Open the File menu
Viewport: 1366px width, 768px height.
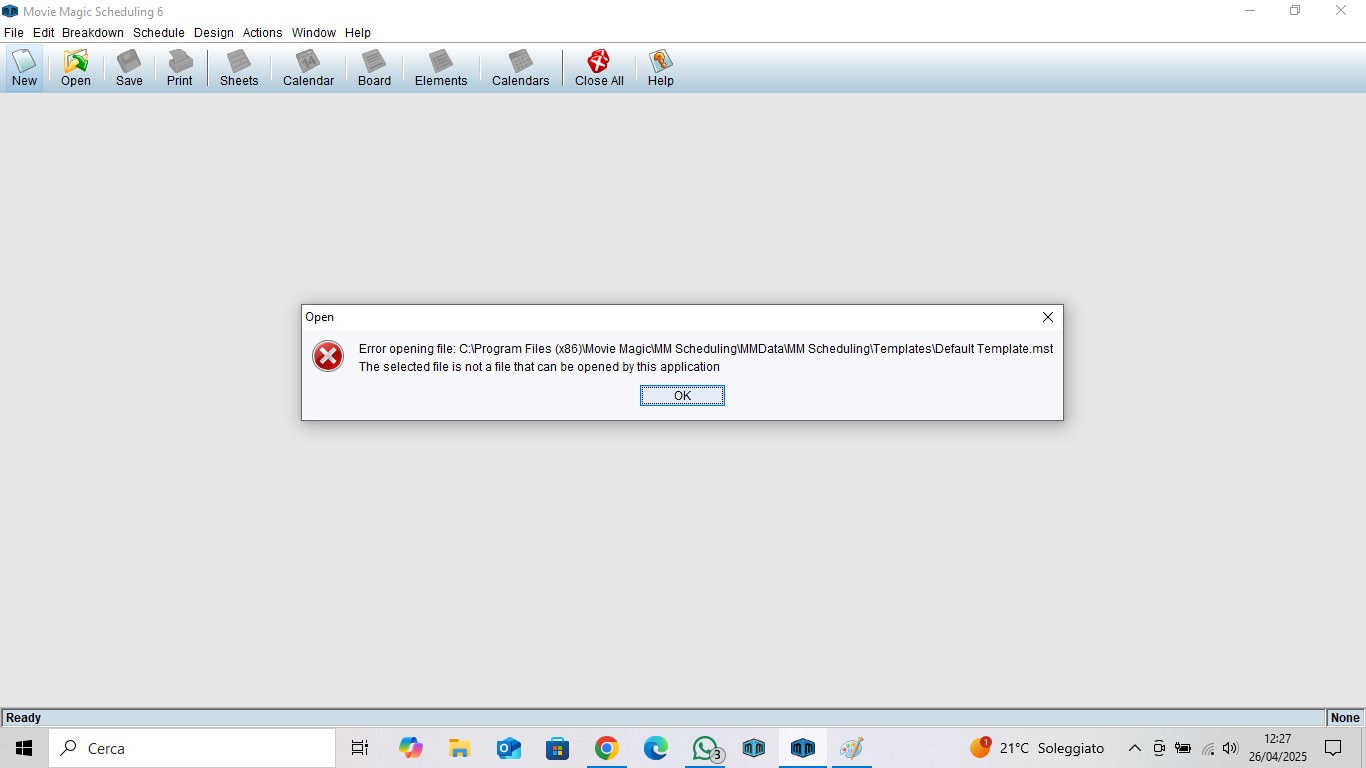point(14,33)
